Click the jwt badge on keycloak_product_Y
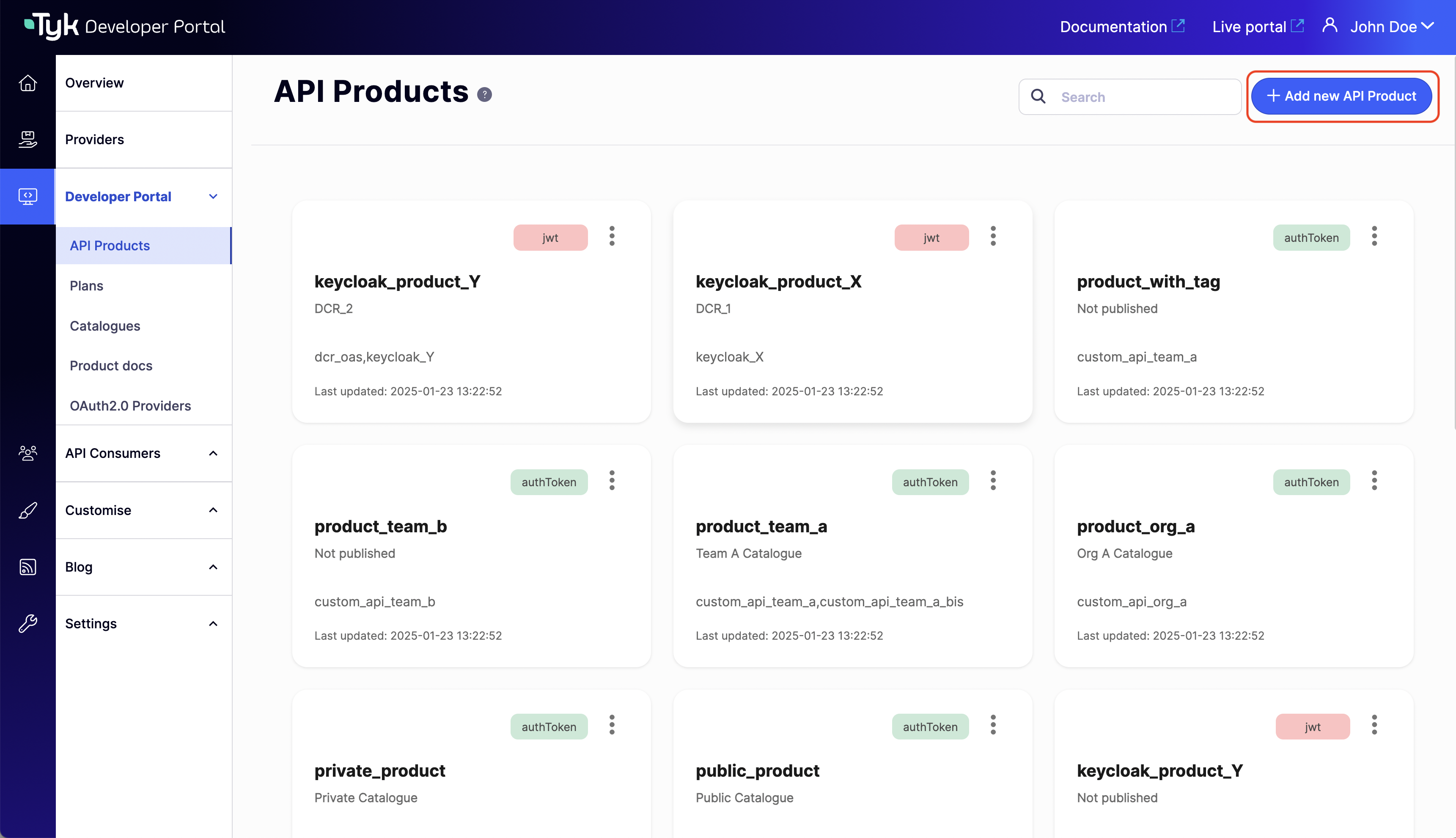The height and width of the screenshot is (838, 1456). tap(550, 237)
